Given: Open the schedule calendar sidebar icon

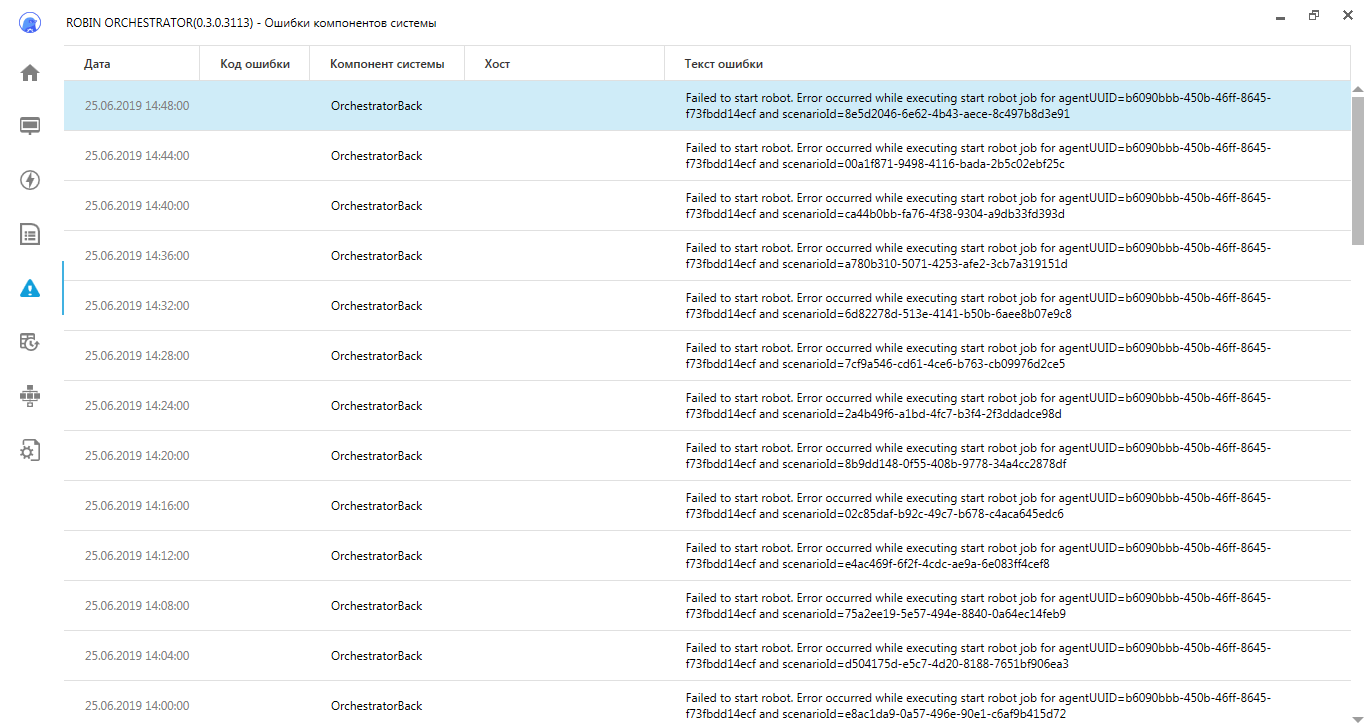Looking at the screenshot, I should click(x=30, y=342).
